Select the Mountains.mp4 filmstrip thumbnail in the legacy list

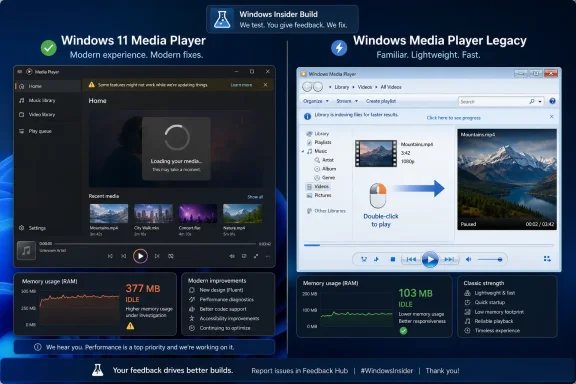pos(376,154)
